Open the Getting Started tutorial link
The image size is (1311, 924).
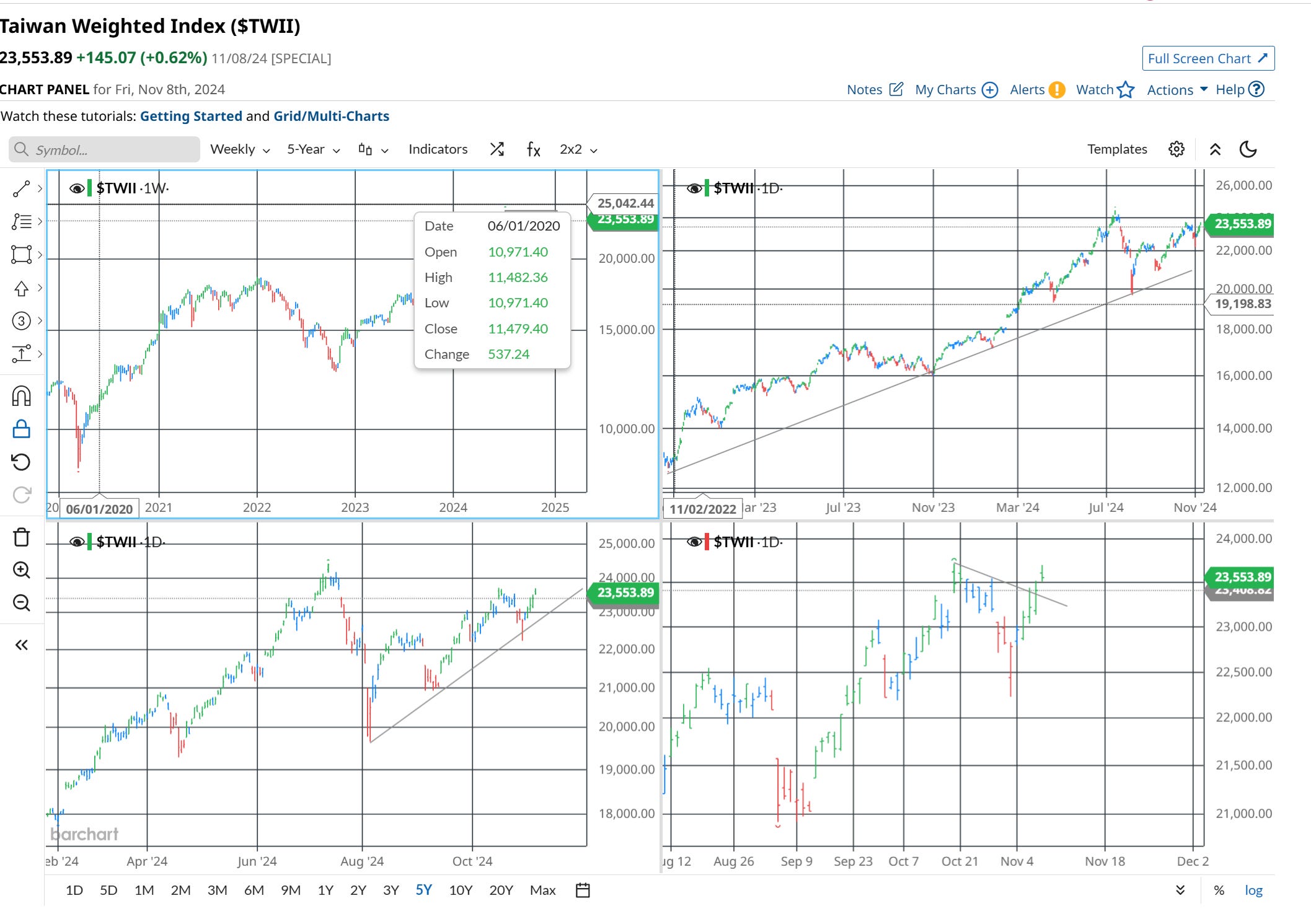(191, 116)
